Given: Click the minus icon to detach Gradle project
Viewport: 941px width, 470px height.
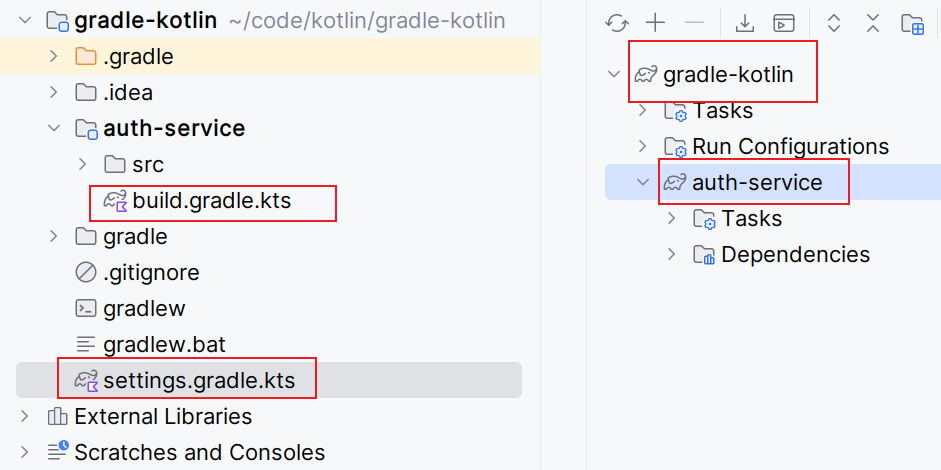Looking at the screenshot, I should 694,23.
